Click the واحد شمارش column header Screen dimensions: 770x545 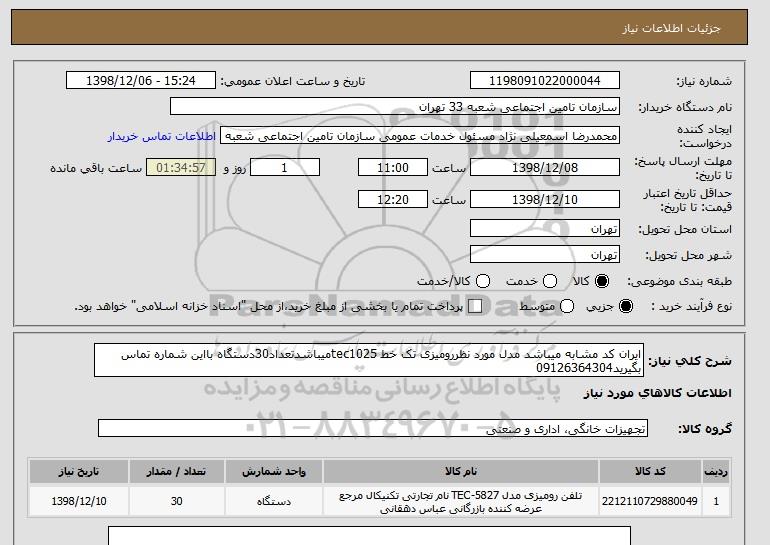click(x=274, y=471)
